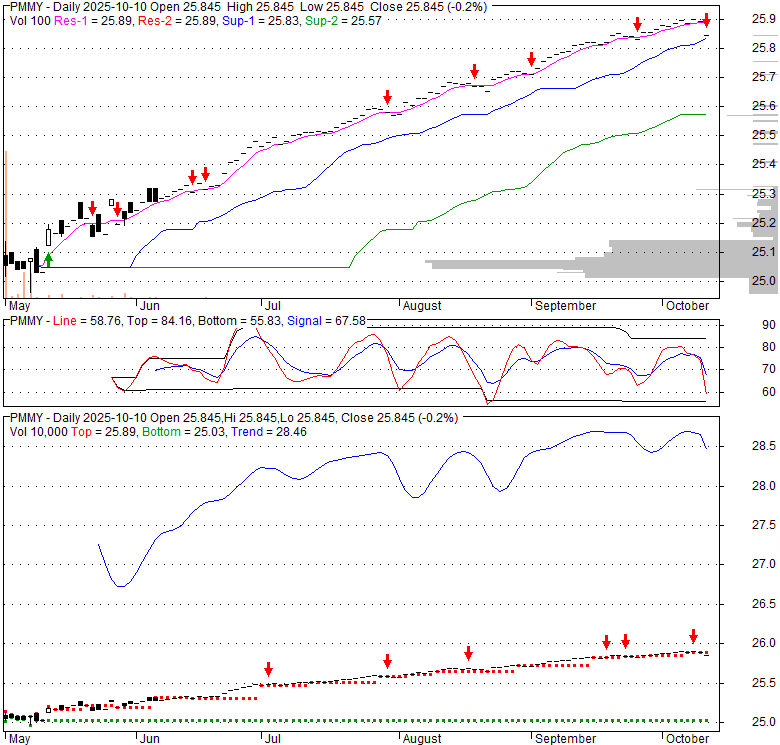Select the Line = 58.76 oscillator label
Viewport: 780px width, 745px height.
click(x=87, y=321)
